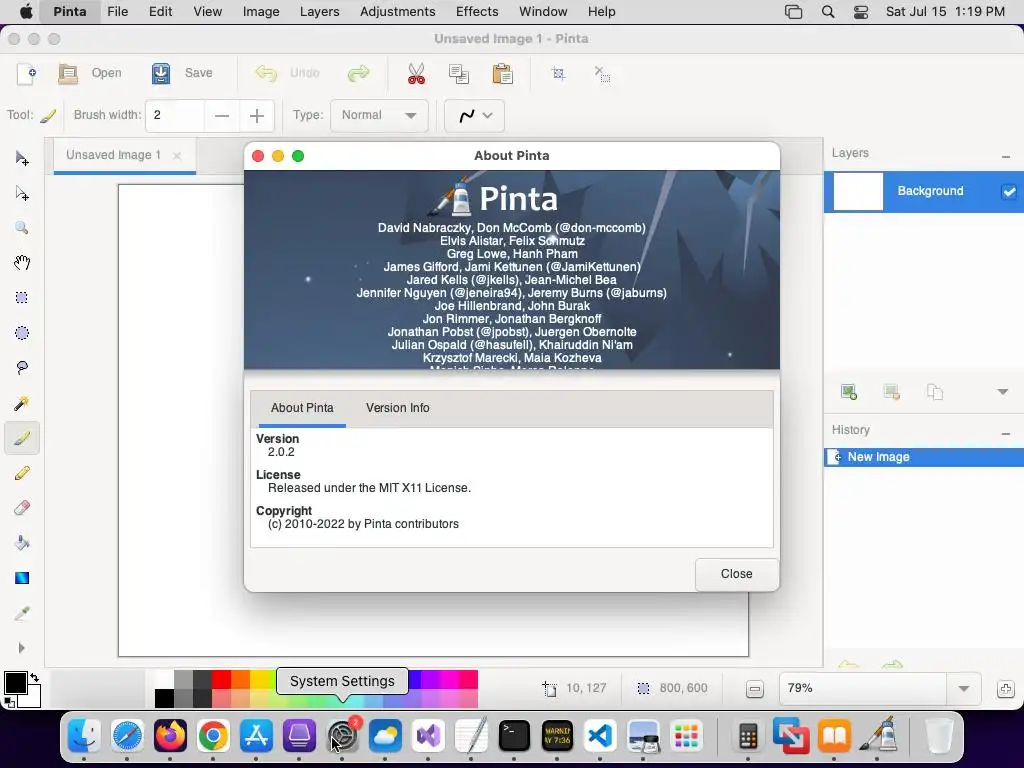The width and height of the screenshot is (1024, 768).
Task: Select the Pan hand tool
Action: click(22, 263)
